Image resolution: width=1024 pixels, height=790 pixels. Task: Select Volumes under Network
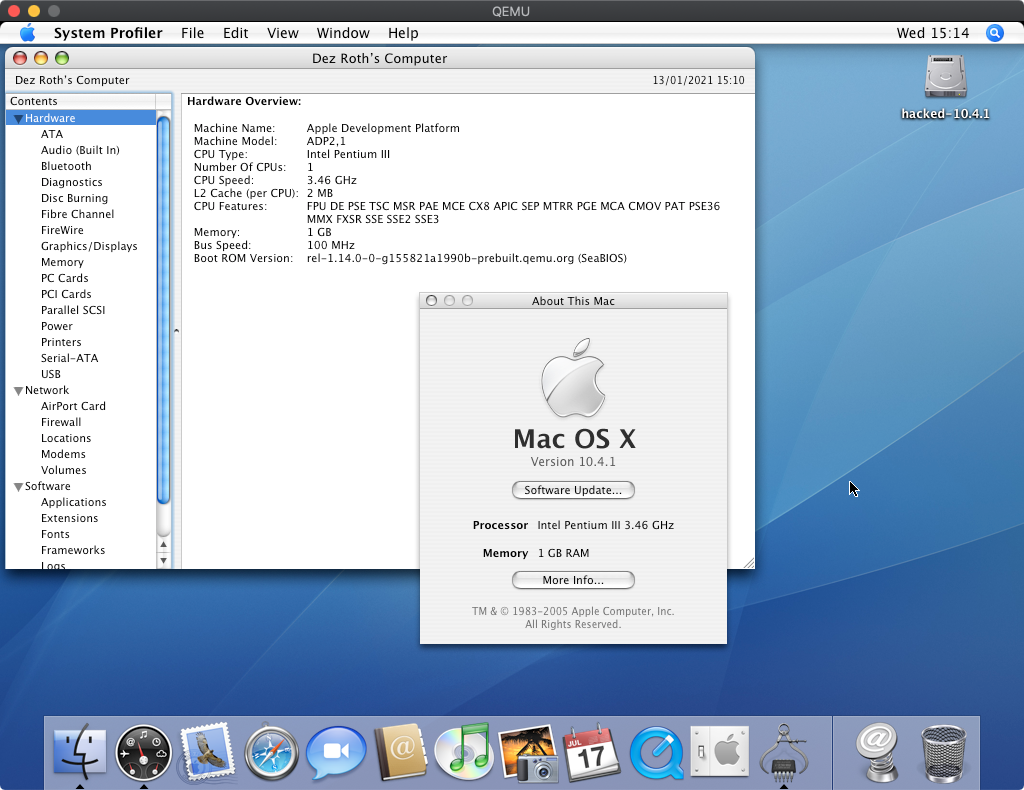pos(63,470)
